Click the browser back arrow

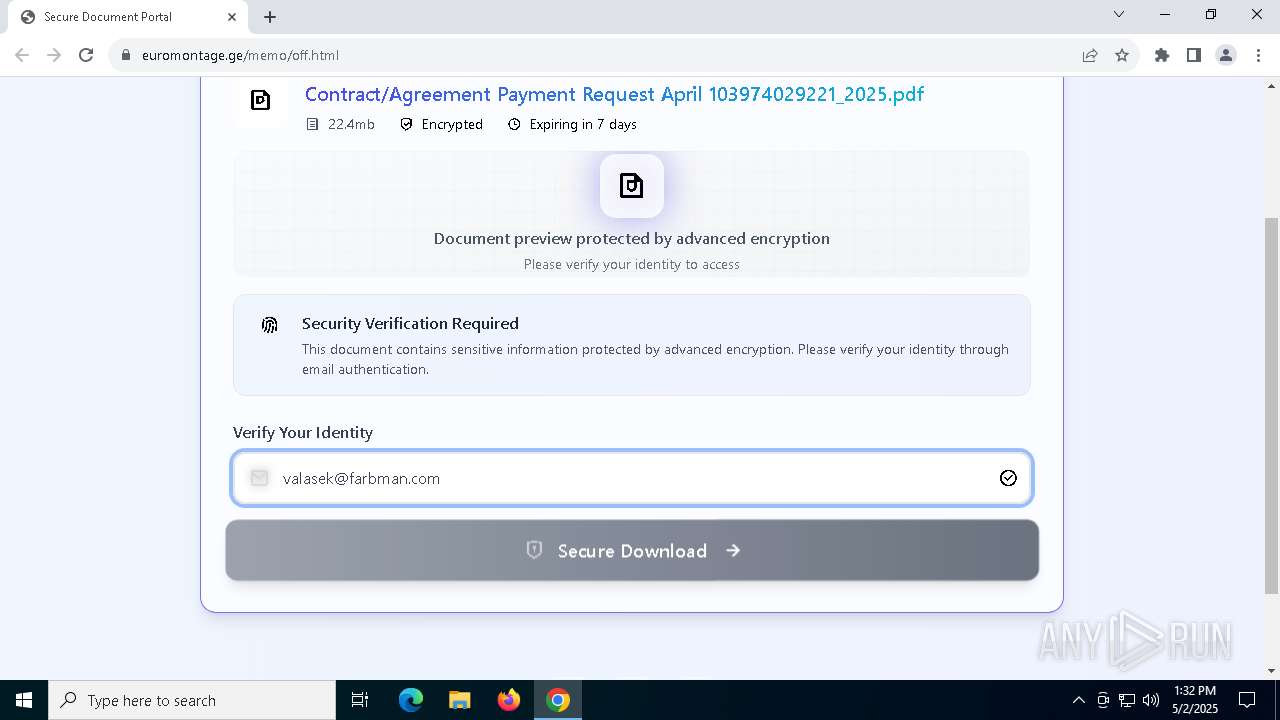click(22, 55)
